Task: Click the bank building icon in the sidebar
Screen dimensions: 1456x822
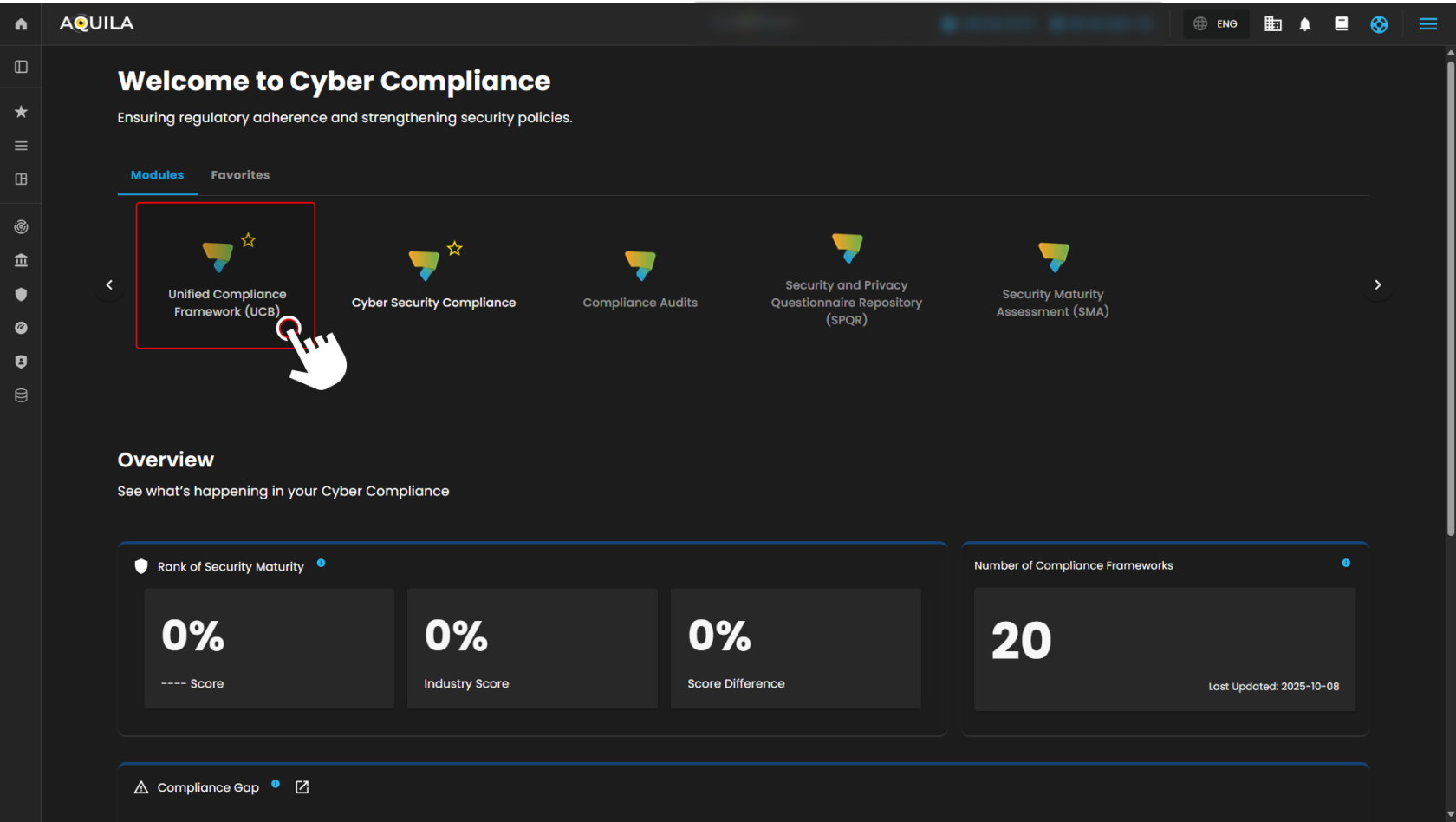Action: click(21, 260)
